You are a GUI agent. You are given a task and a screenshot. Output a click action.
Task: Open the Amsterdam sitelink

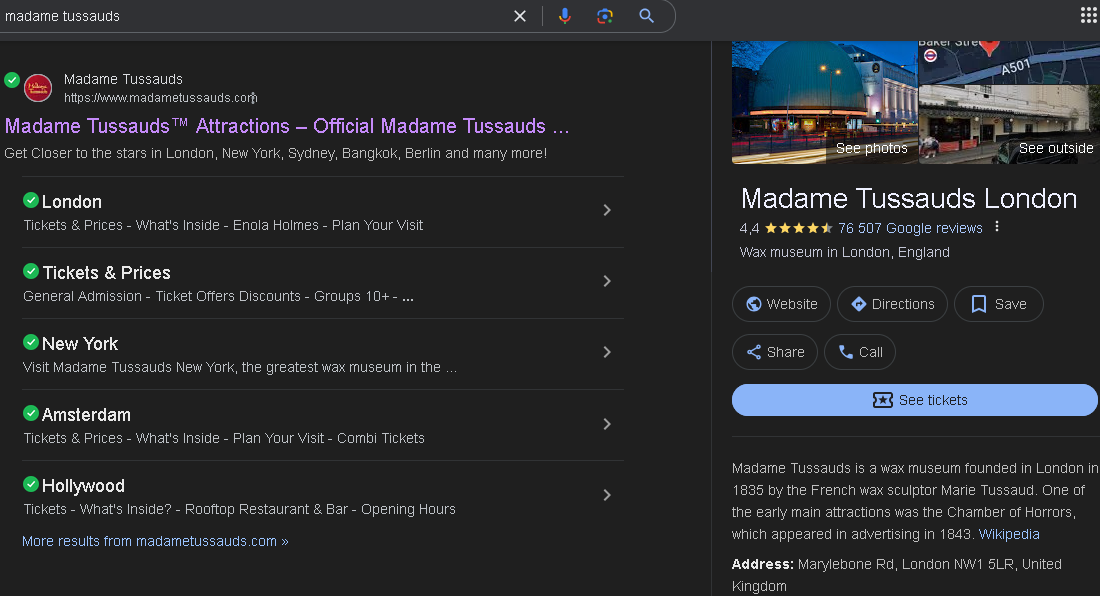coord(86,415)
